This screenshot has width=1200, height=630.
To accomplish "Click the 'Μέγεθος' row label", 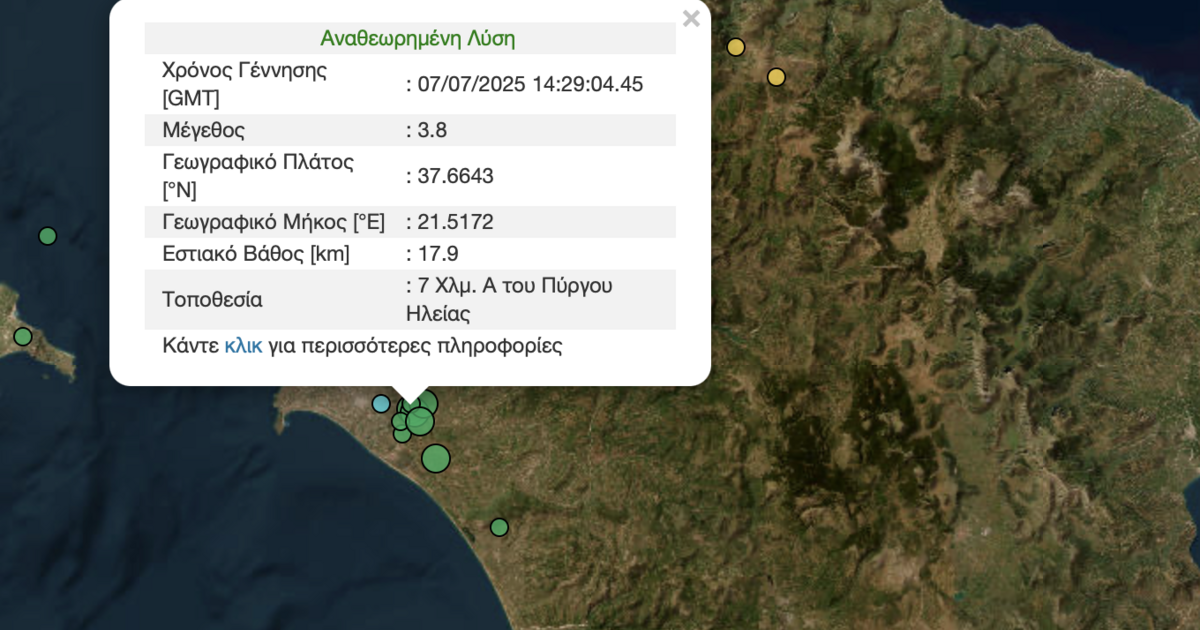I will tap(203, 130).
